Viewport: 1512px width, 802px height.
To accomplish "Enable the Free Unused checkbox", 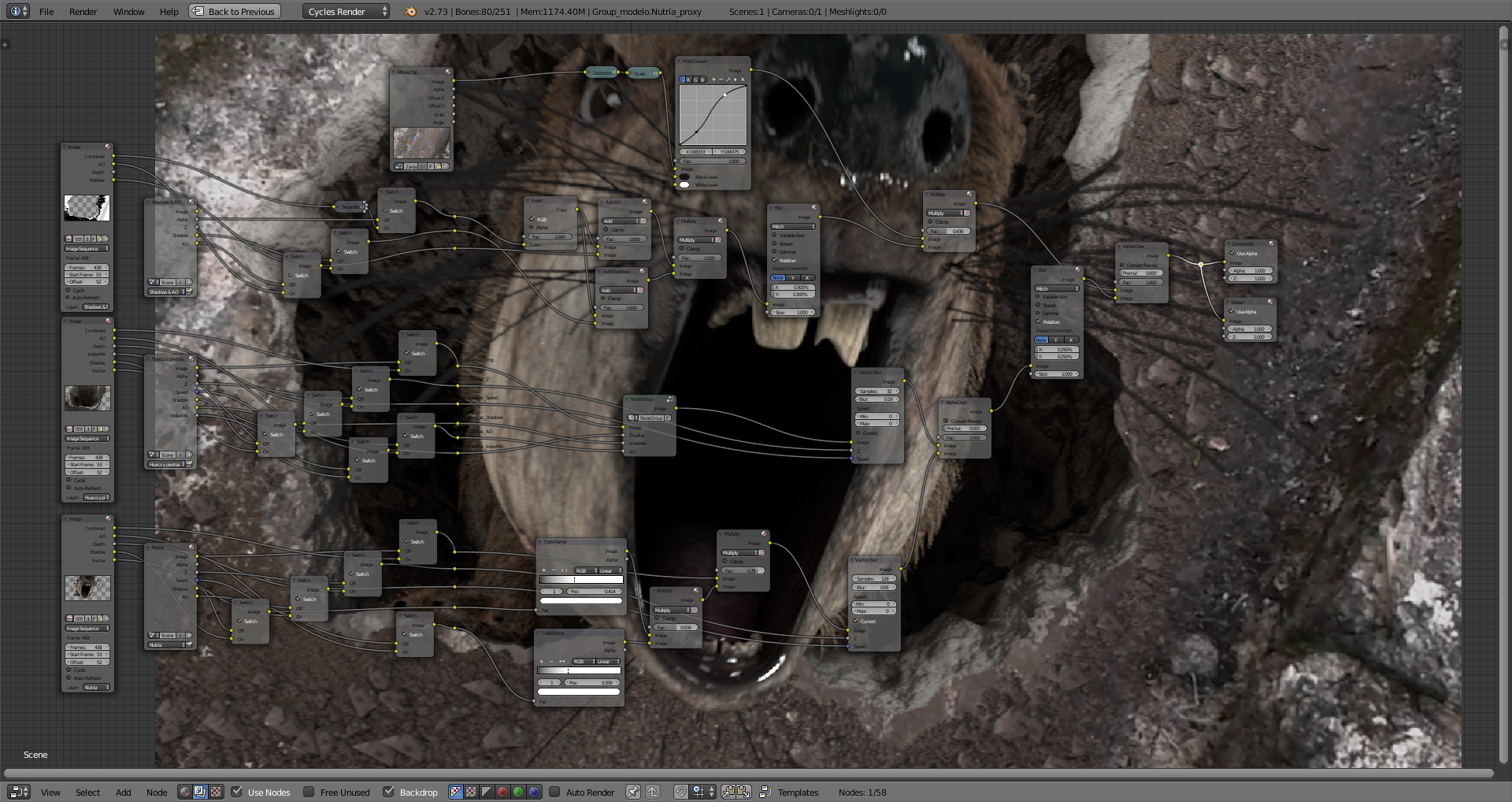I will pos(309,792).
